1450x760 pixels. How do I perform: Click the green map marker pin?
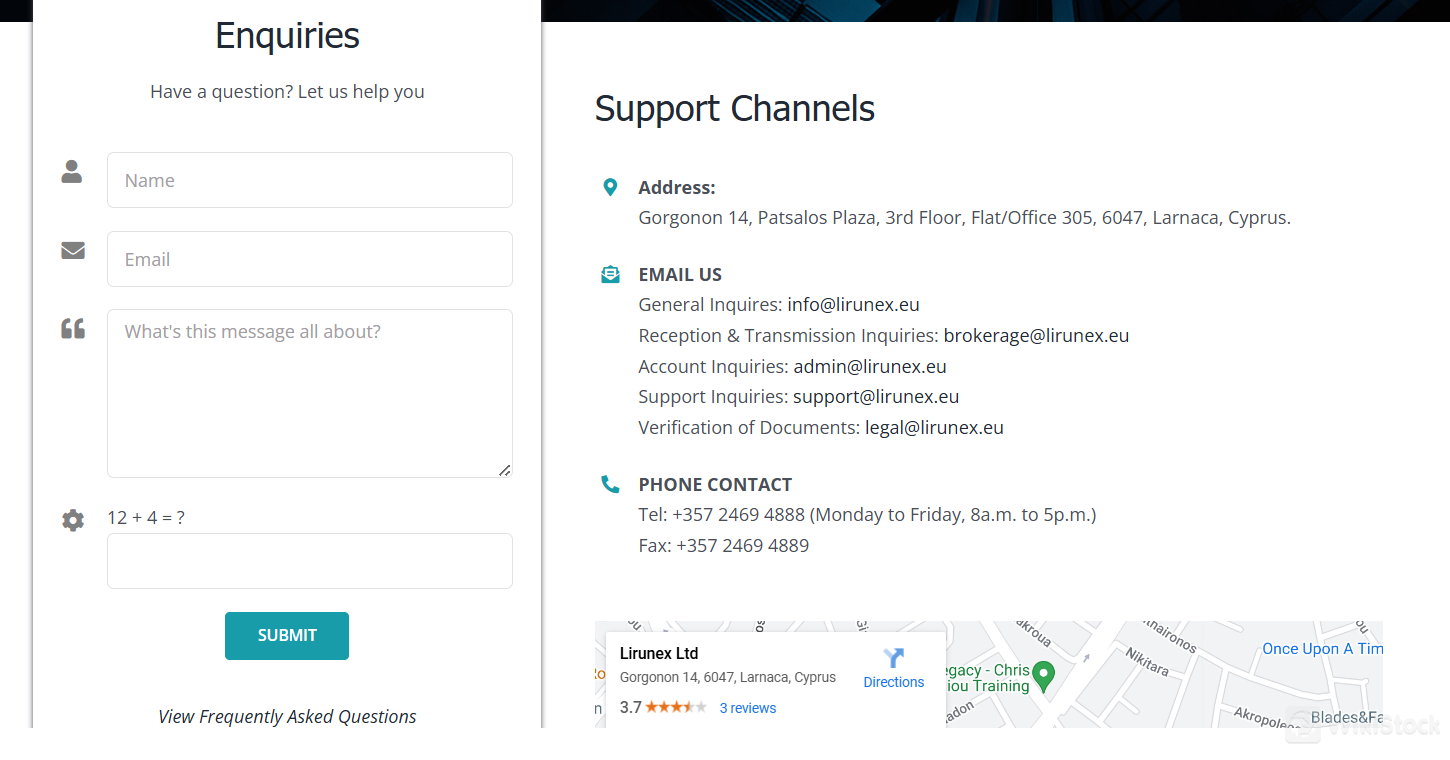[1043, 676]
